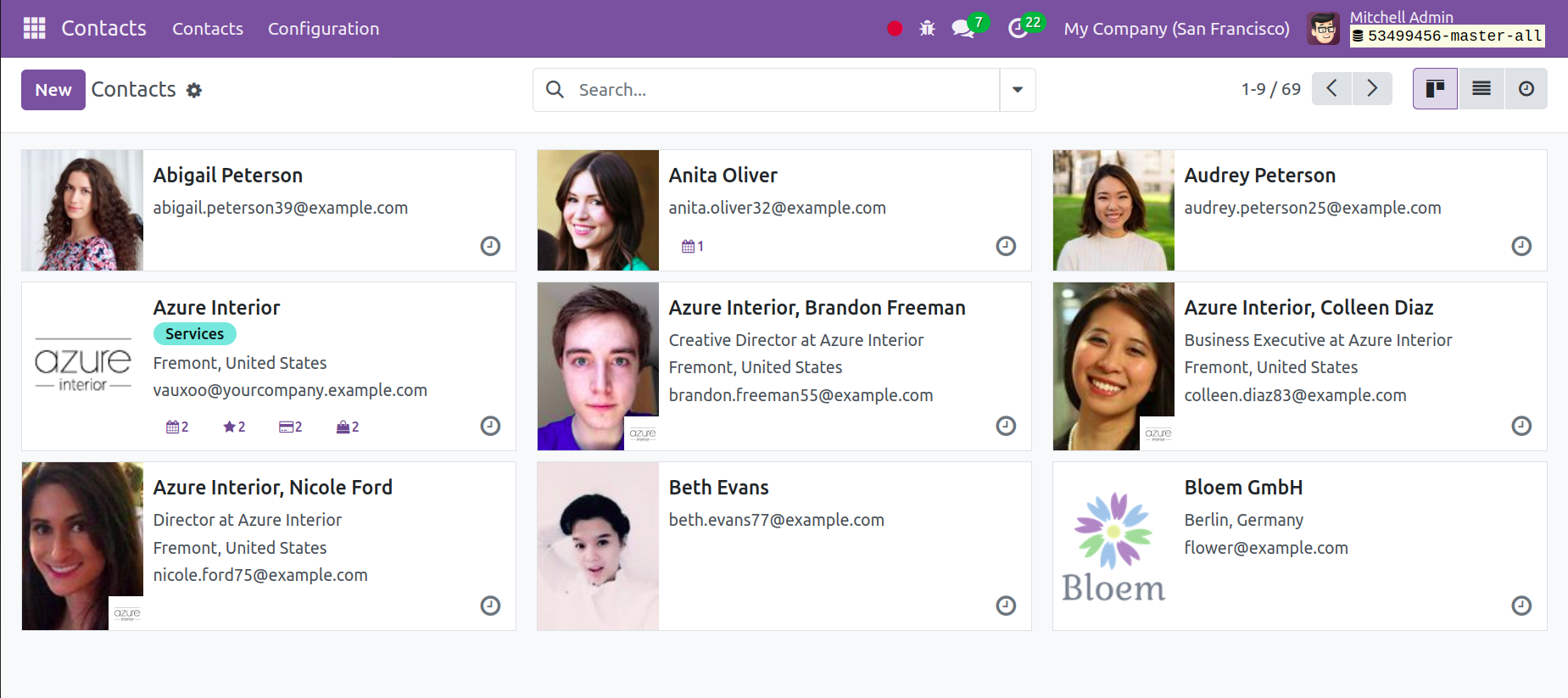This screenshot has width=1568, height=698.
Task: Open the conversations messages icon
Action: [963, 29]
